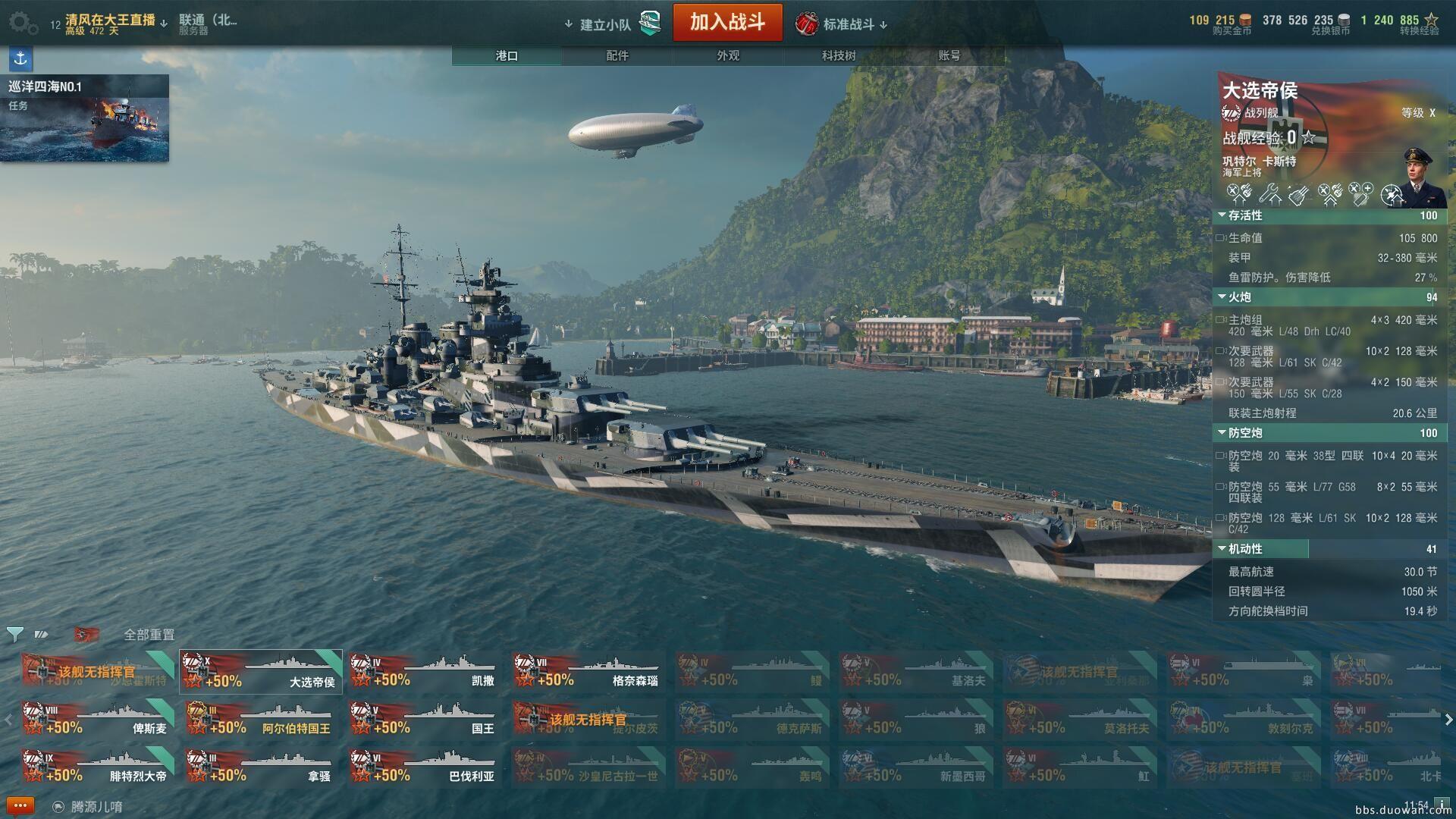Open the ship filter funnel

[x=14, y=634]
